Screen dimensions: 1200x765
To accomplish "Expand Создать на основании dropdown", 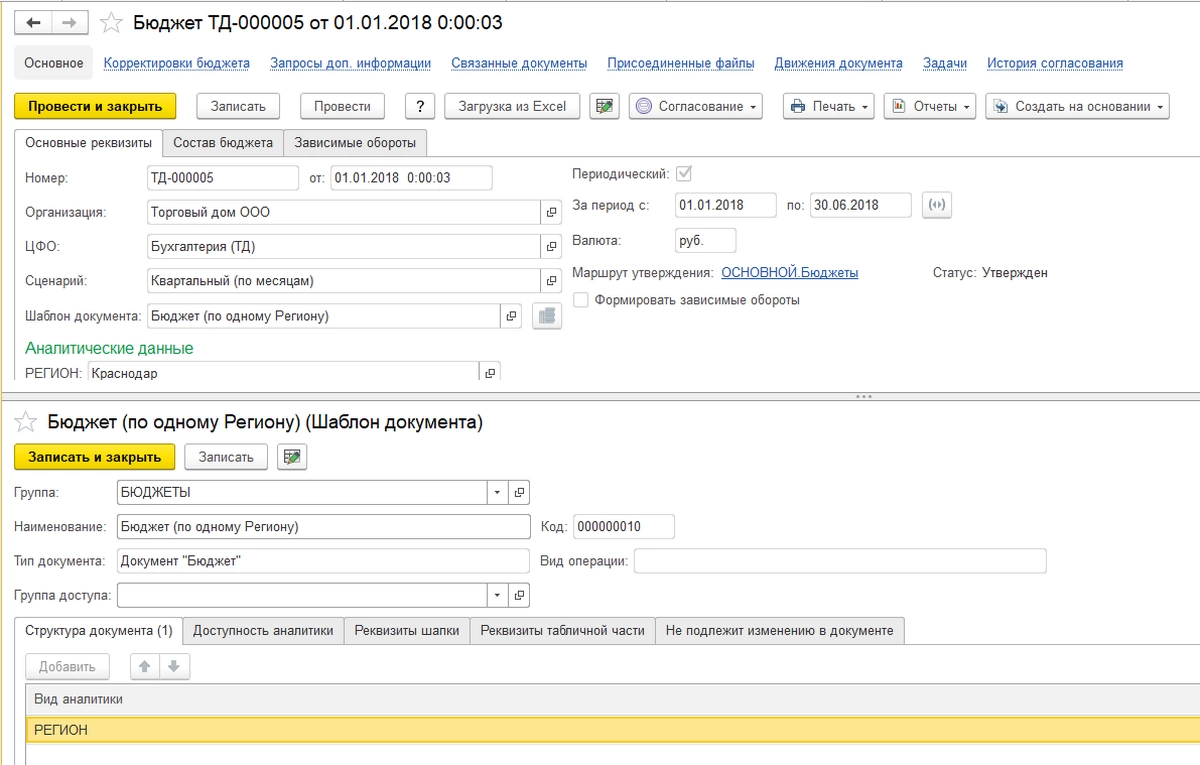I will coord(1077,106).
